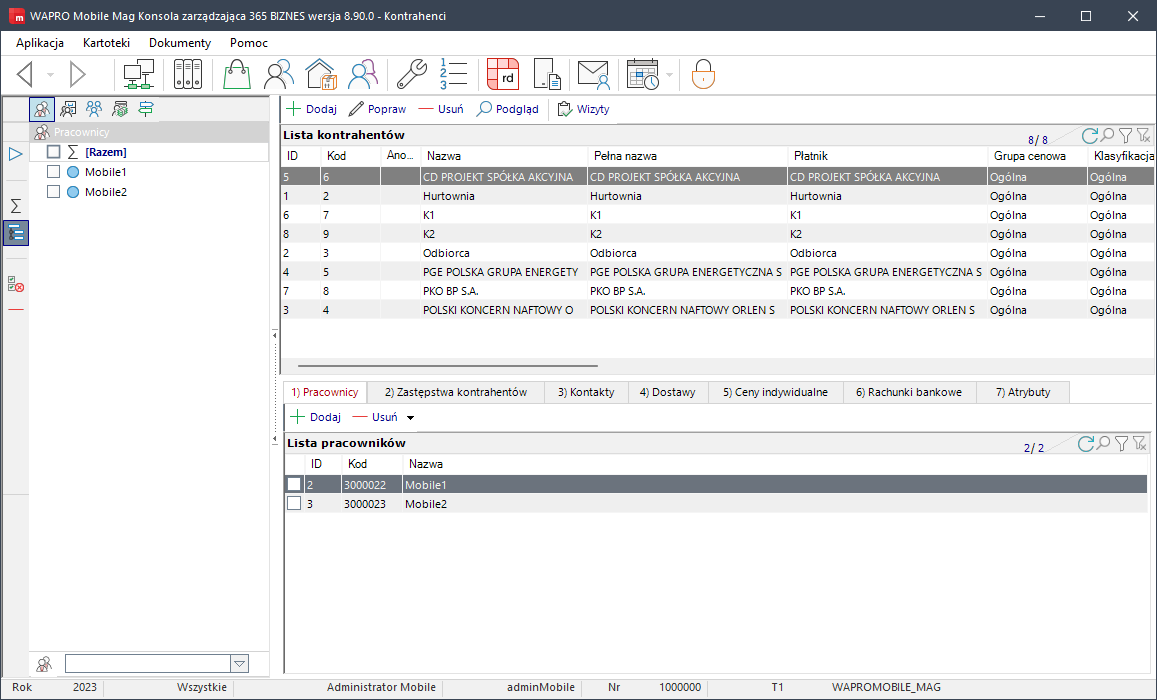Open the network computers icon in main toolbar
Screen dimensions: 1157x700
(x=139, y=74)
